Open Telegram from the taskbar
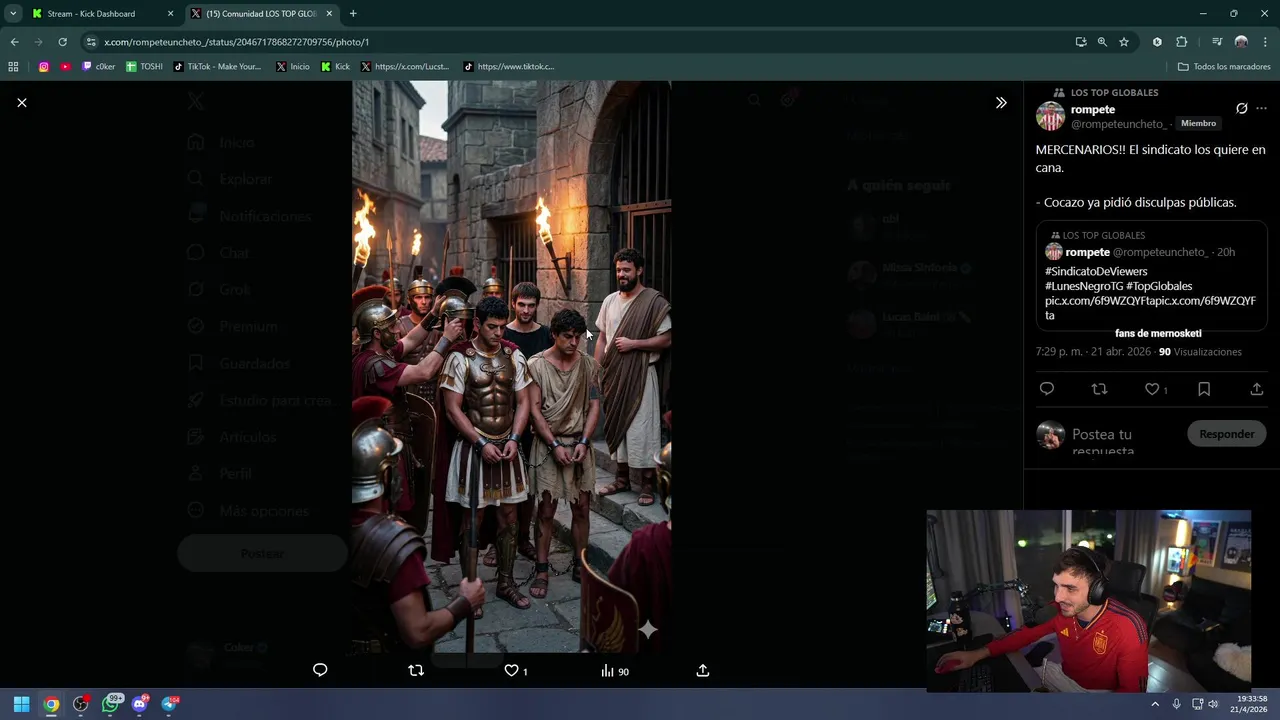The height and width of the screenshot is (720, 1280). [169, 704]
